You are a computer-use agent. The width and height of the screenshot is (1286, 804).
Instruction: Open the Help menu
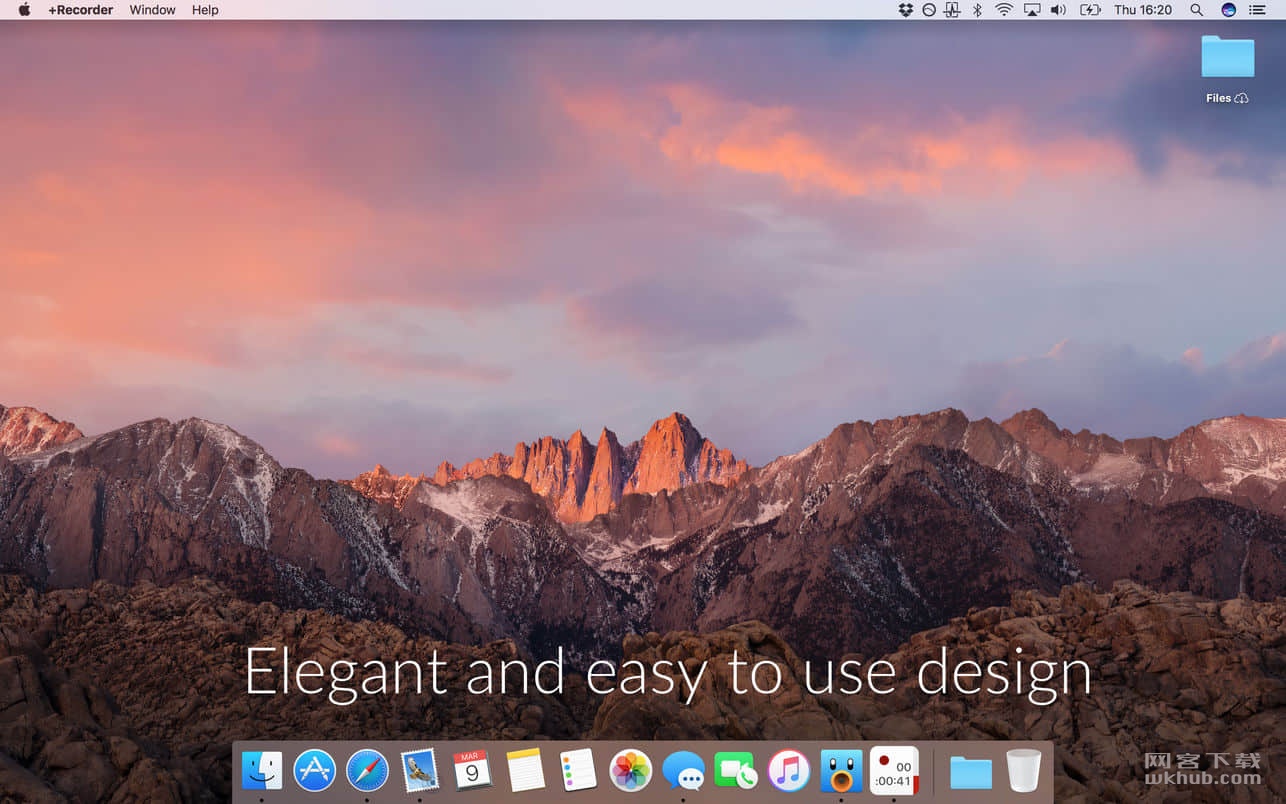(x=205, y=10)
